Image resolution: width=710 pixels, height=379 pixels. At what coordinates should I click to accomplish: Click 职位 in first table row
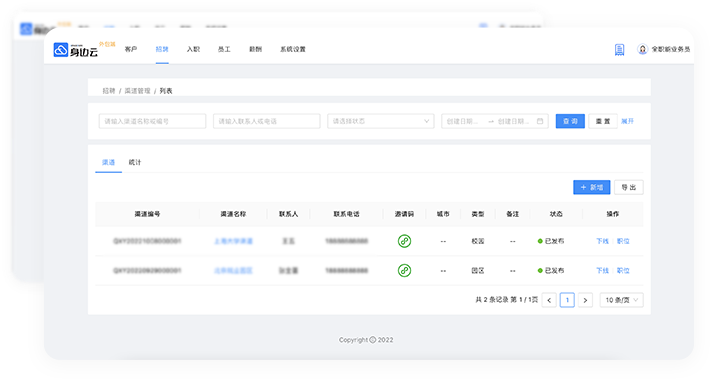pos(623,241)
